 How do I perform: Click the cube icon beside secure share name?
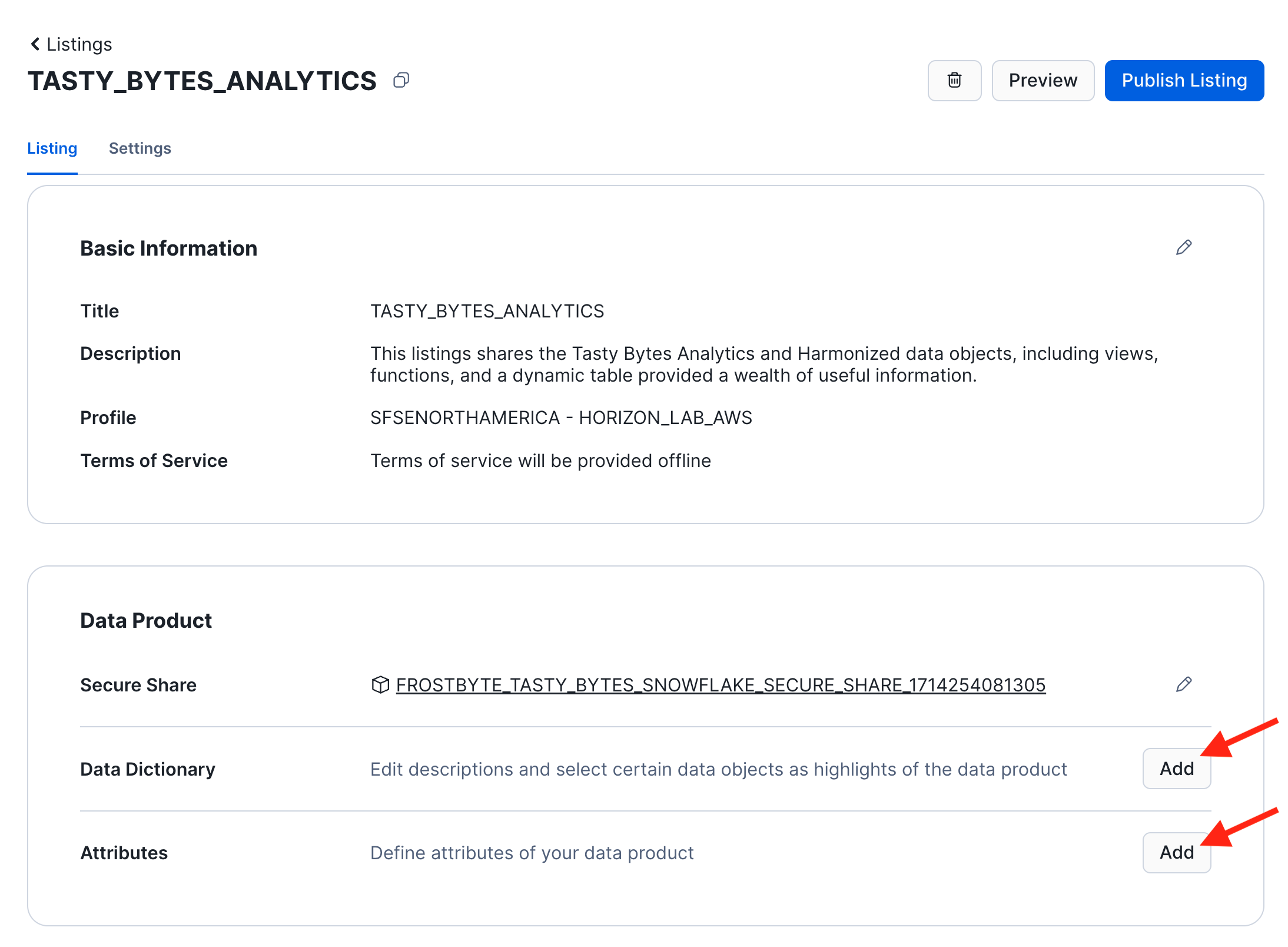(380, 685)
